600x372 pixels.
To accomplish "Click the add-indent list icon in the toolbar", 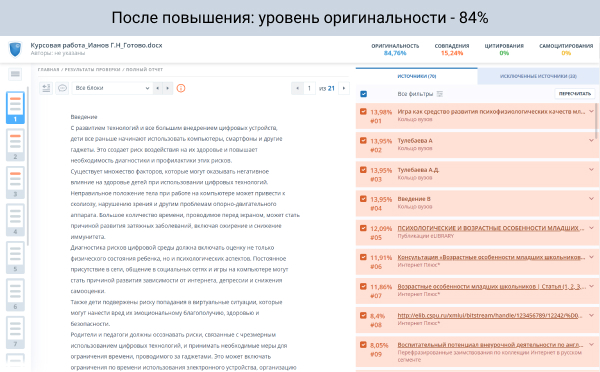I will point(46,88).
